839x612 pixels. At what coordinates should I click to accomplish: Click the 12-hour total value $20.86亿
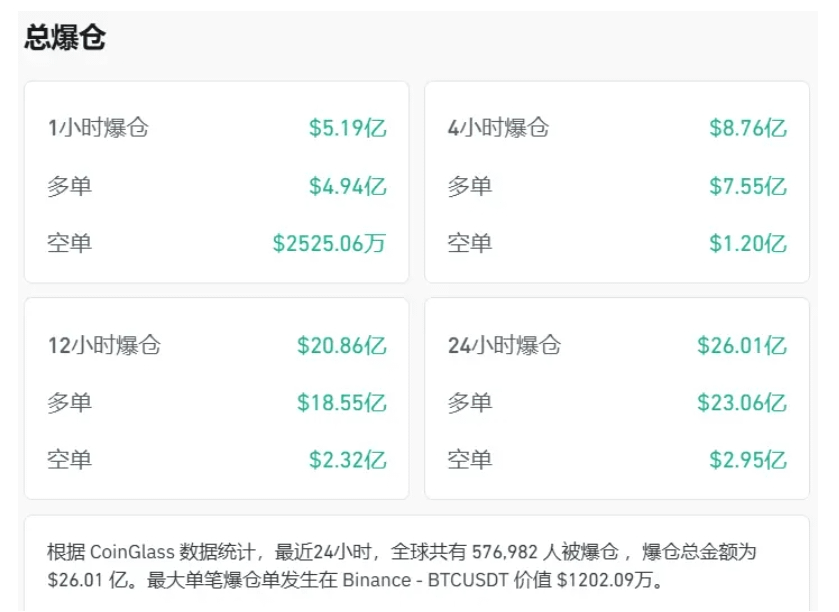pos(341,346)
